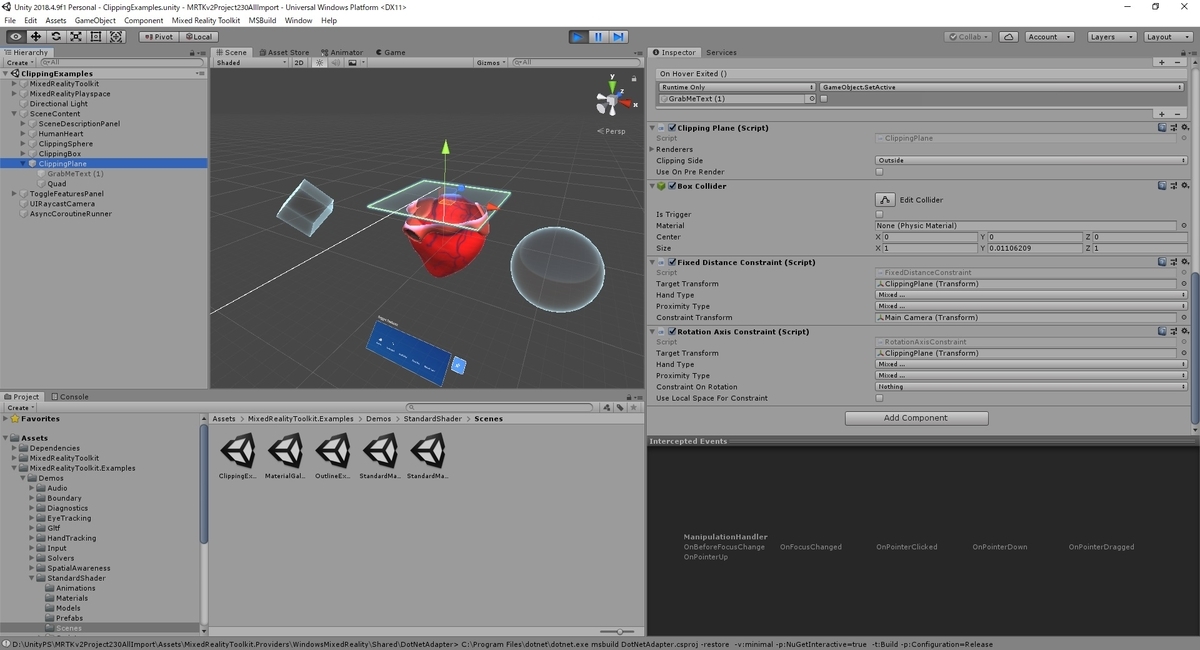
Task: Select HumanHeart in Hierarchy
Action: 61,133
